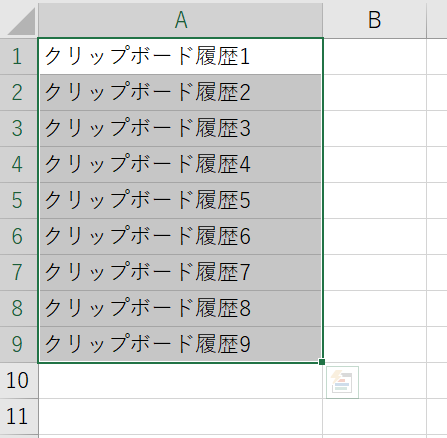This screenshot has width=447, height=438.
Task: Click cell containing クリップボード履歴6
Action: [x=181, y=236]
